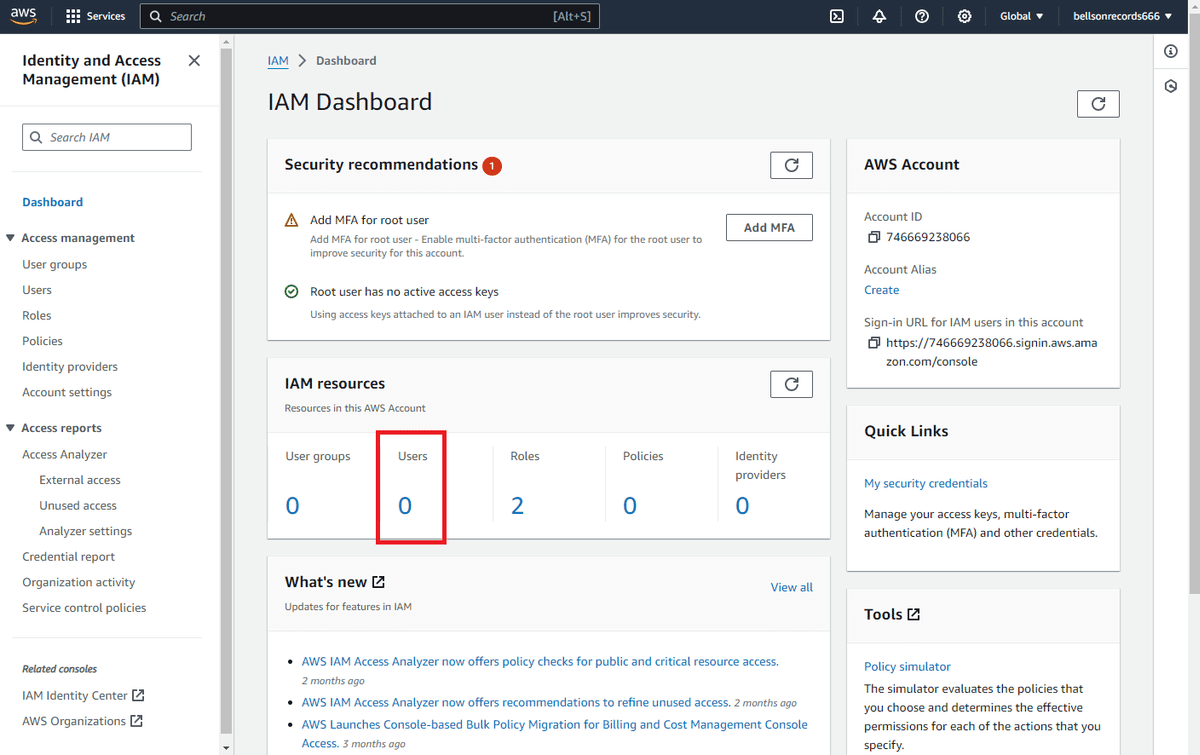Image resolution: width=1200 pixels, height=755 pixels.
Task: Click the Add MFA button
Action: 769,228
